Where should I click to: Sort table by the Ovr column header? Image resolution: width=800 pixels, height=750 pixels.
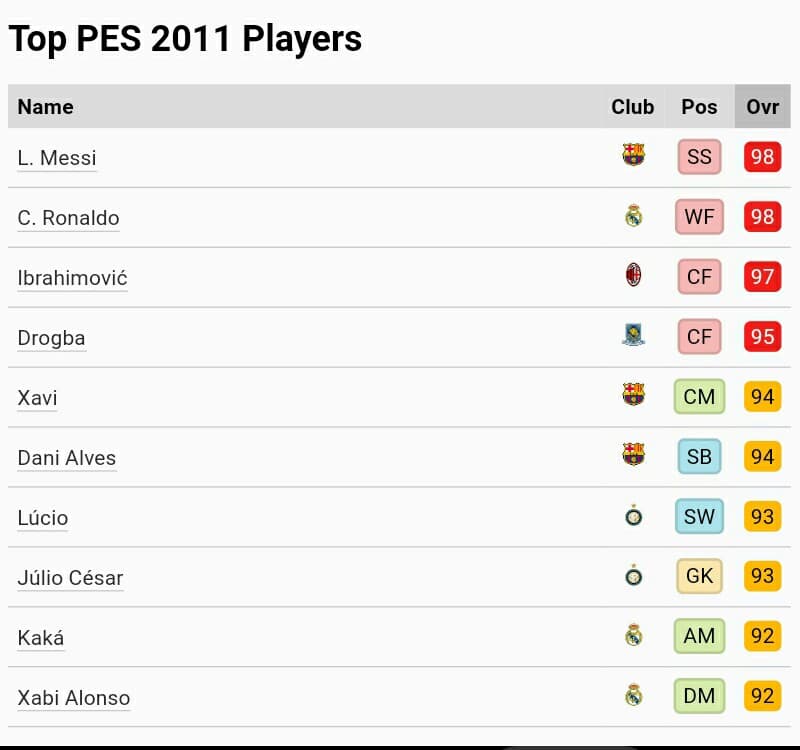pos(762,107)
